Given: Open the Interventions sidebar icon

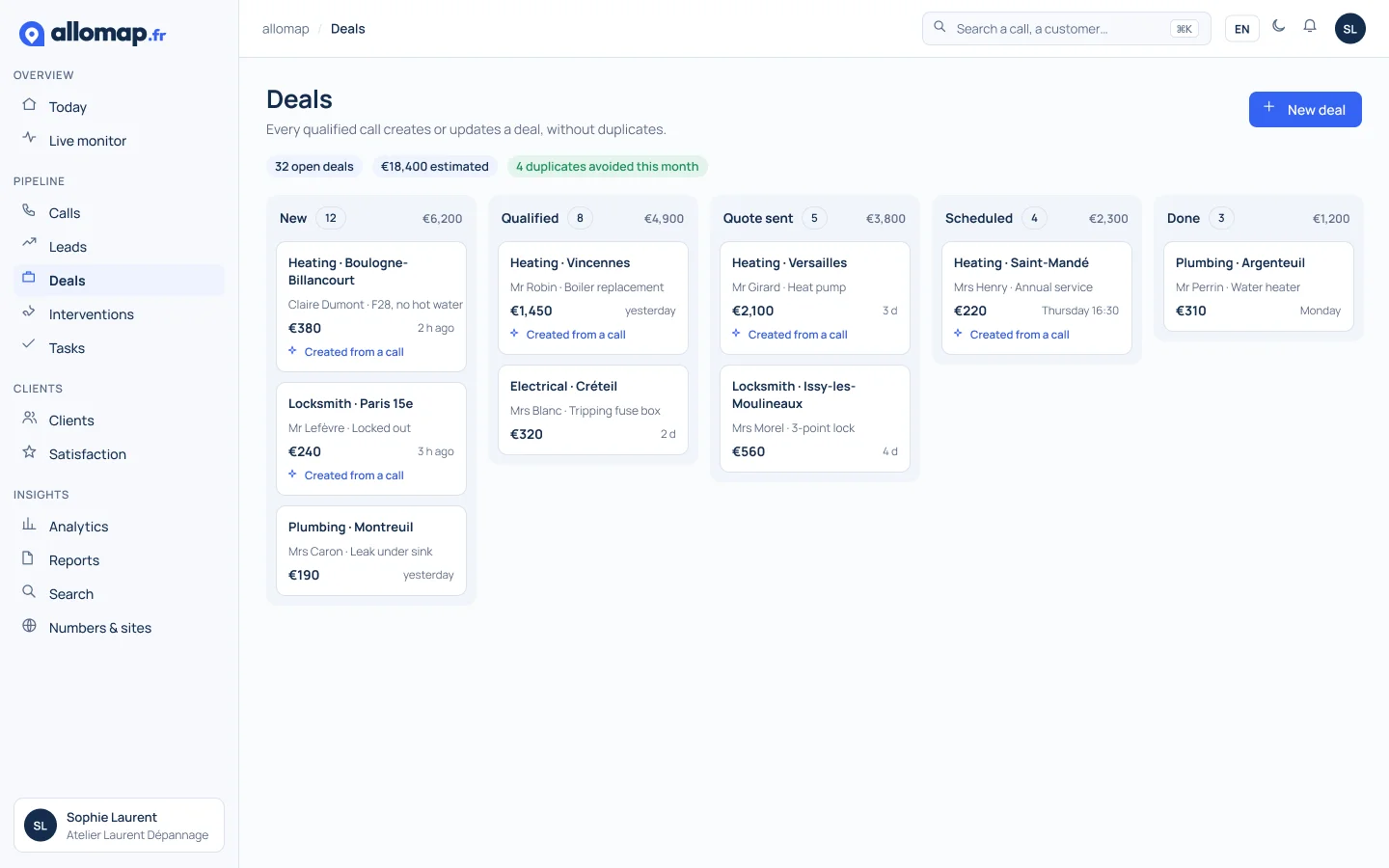Looking at the screenshot, I should (29, 312).
